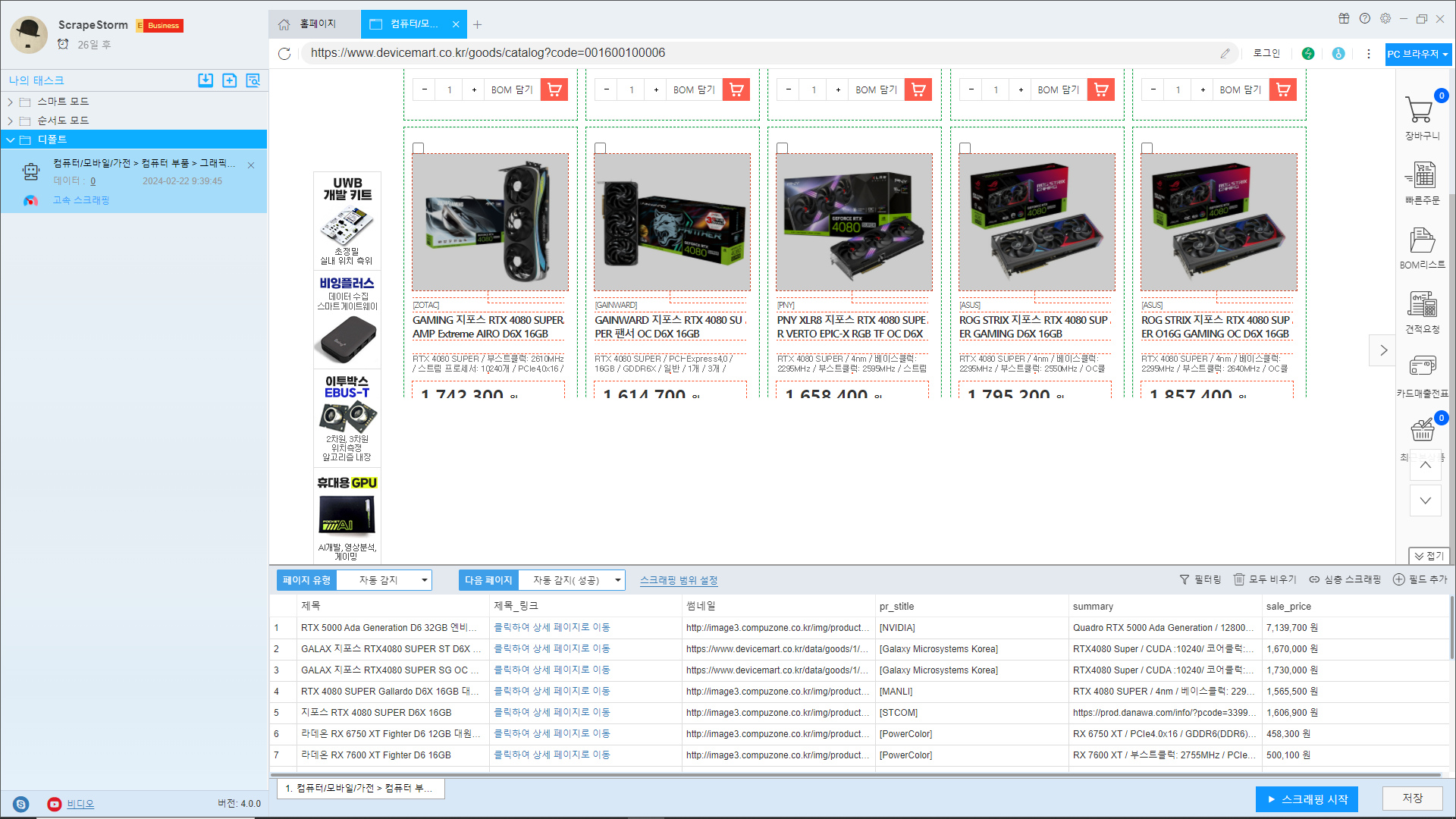Expand the 스마트 모드 folder

coord(10,102)
